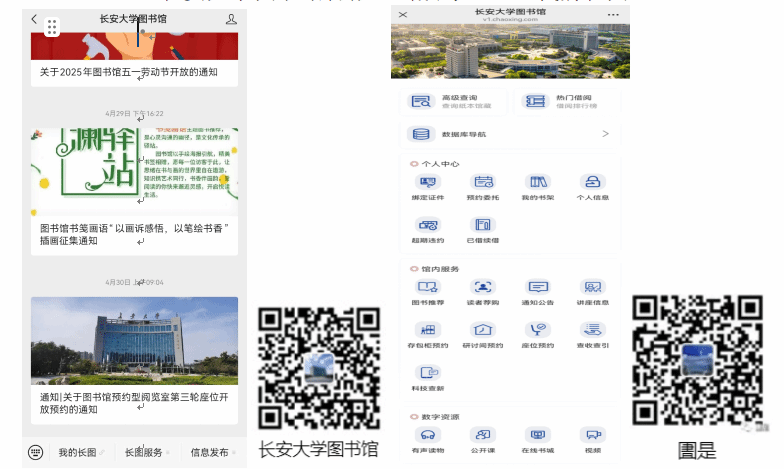Open the 长图服务 bottom menu
The width and height of the screenshot is (784, 469).
point(144,452)
